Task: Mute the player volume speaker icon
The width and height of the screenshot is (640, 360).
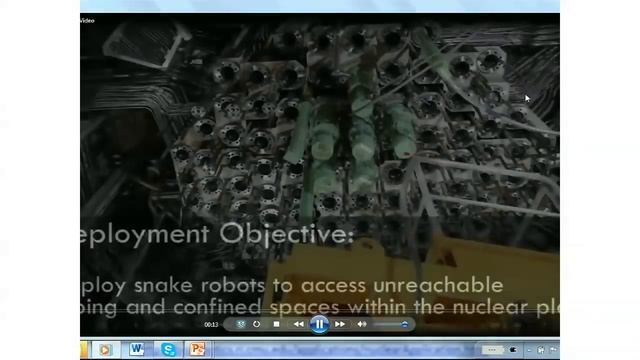Action: [x=362, y=324]
